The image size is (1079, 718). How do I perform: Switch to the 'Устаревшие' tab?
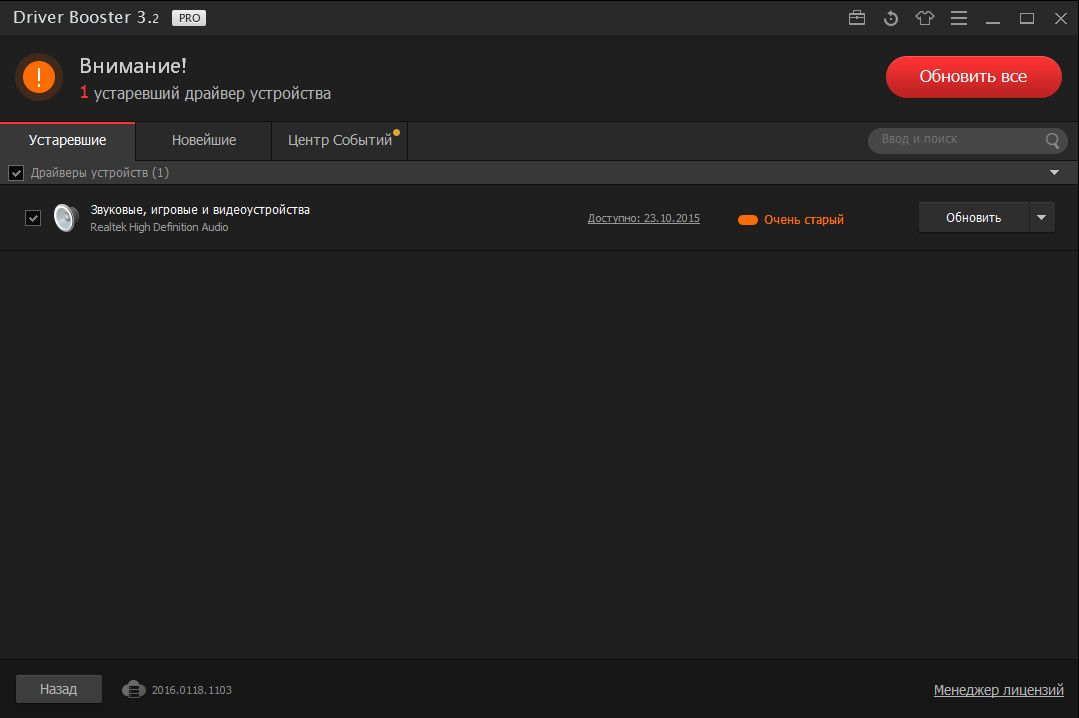[67, 140]
